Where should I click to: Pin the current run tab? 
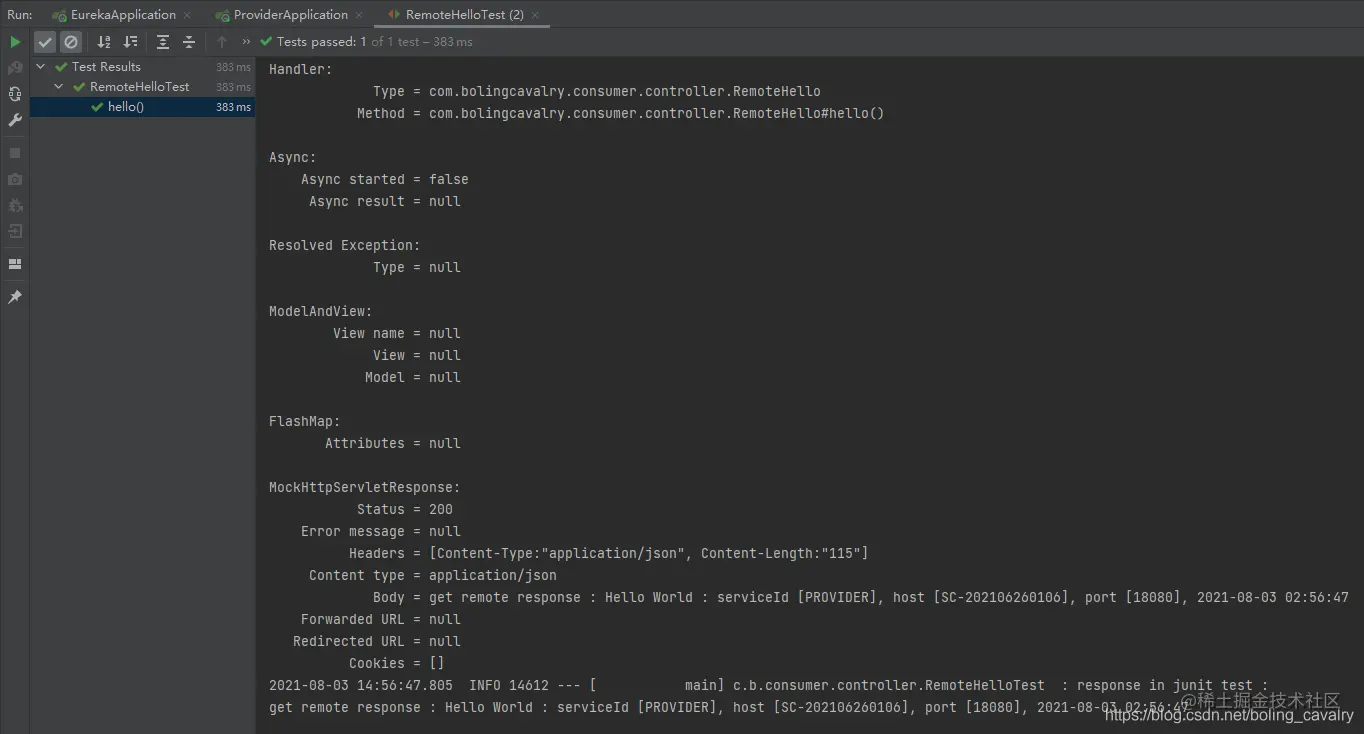click(x=15, y=297)
